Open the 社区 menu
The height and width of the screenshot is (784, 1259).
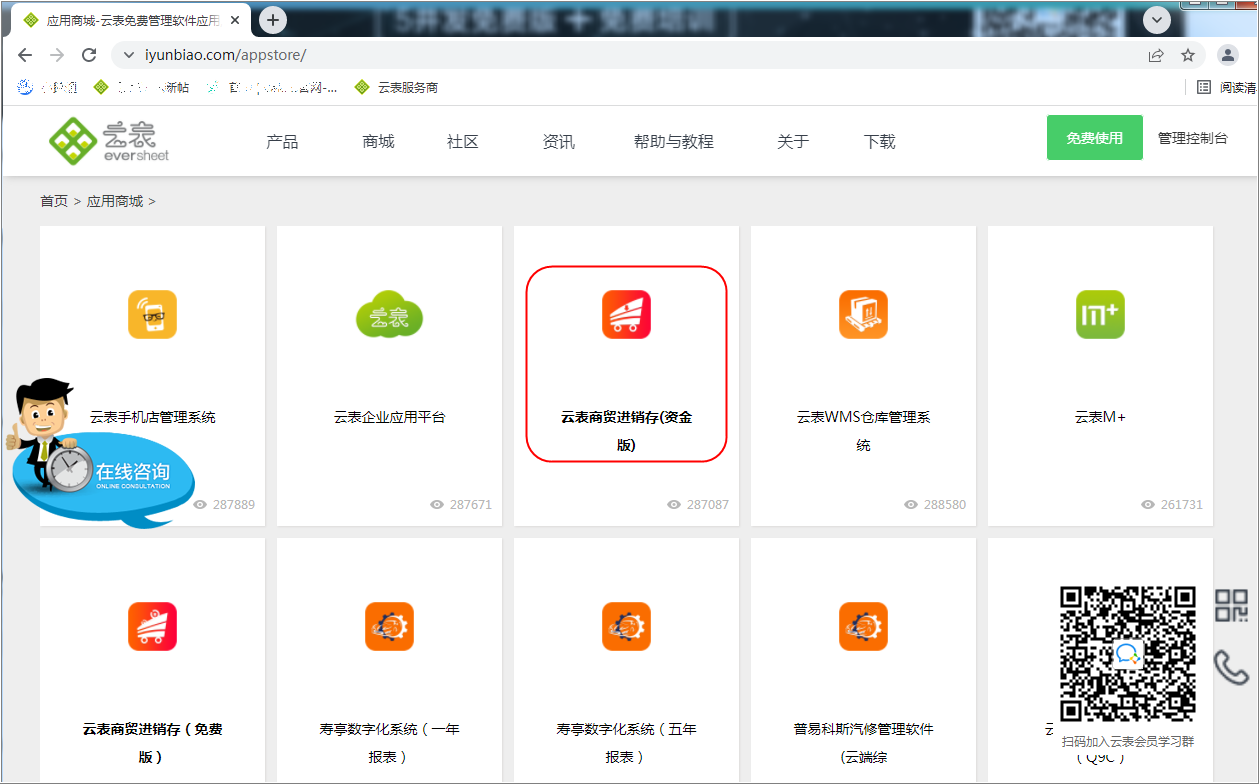pyautogui.click(x=463, y=142)
